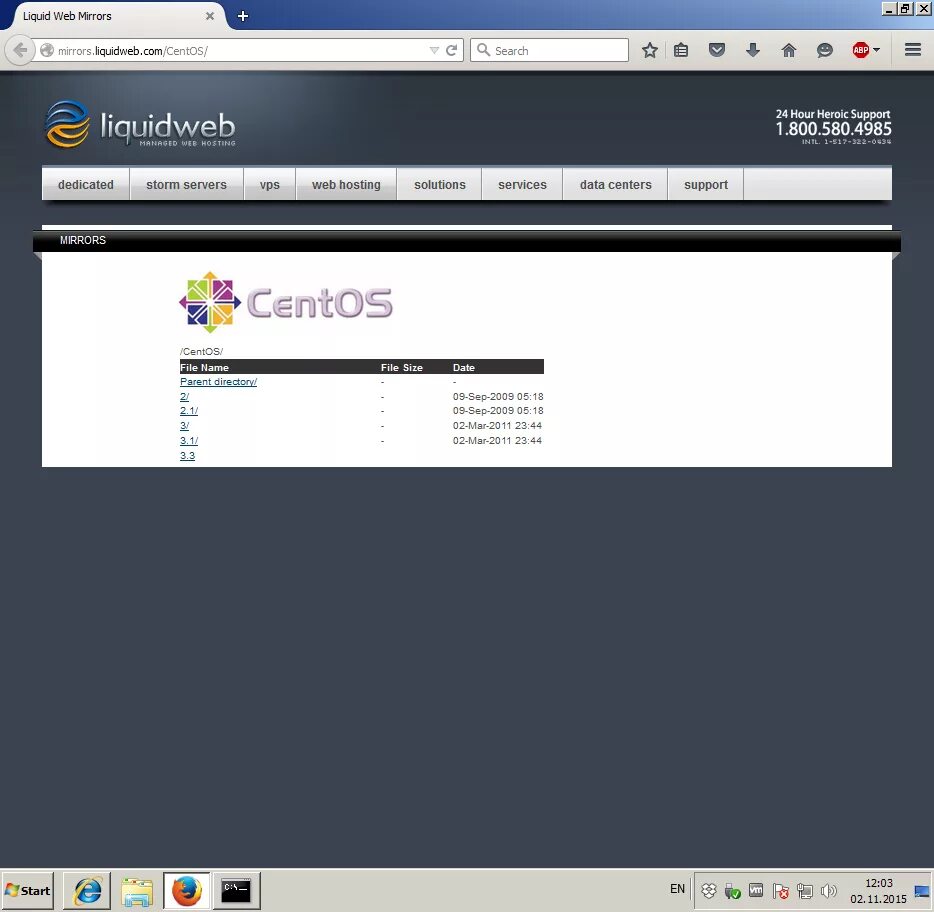Switch to Firefox in the taskbar
The image size is (934, 912).
tap(187, 891)
